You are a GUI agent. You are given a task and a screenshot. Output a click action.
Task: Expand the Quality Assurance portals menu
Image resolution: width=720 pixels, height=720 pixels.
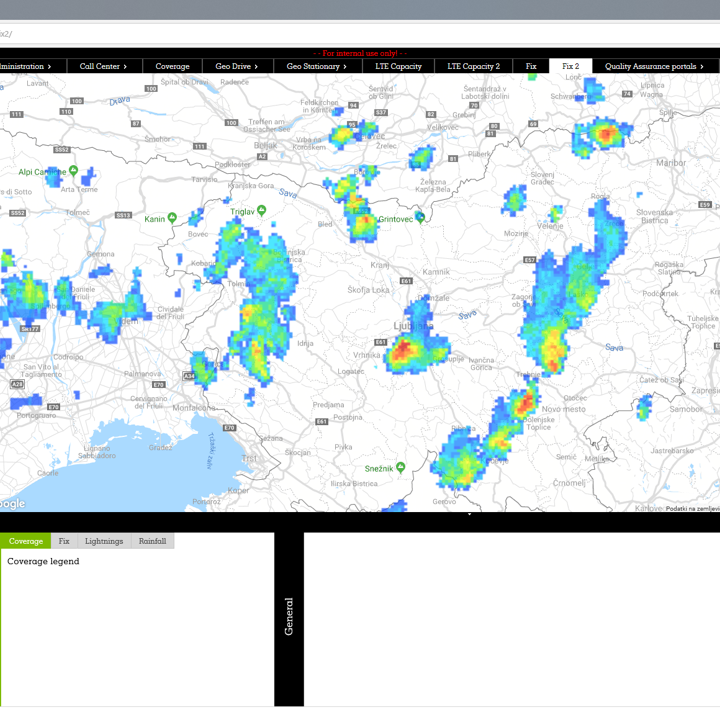(654, 66)
